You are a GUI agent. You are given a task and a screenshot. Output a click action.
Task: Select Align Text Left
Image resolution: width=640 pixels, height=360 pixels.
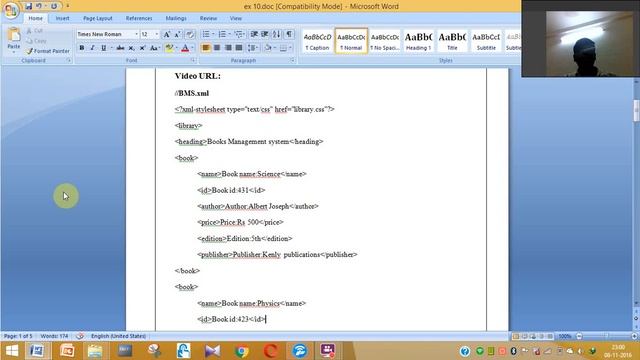click(x=206, y=48)
